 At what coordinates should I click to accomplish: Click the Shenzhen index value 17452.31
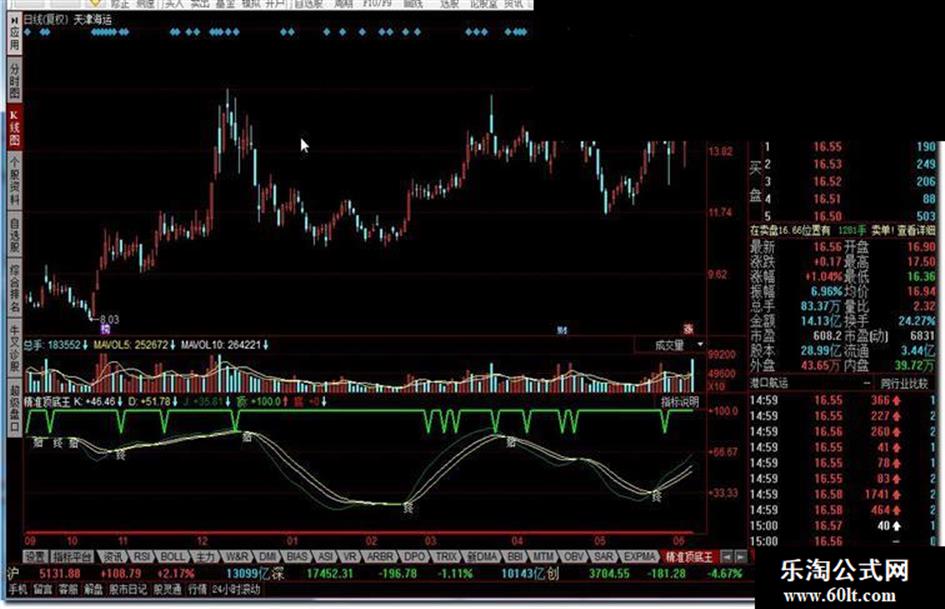pyautogui.click(x=329, y=573)
